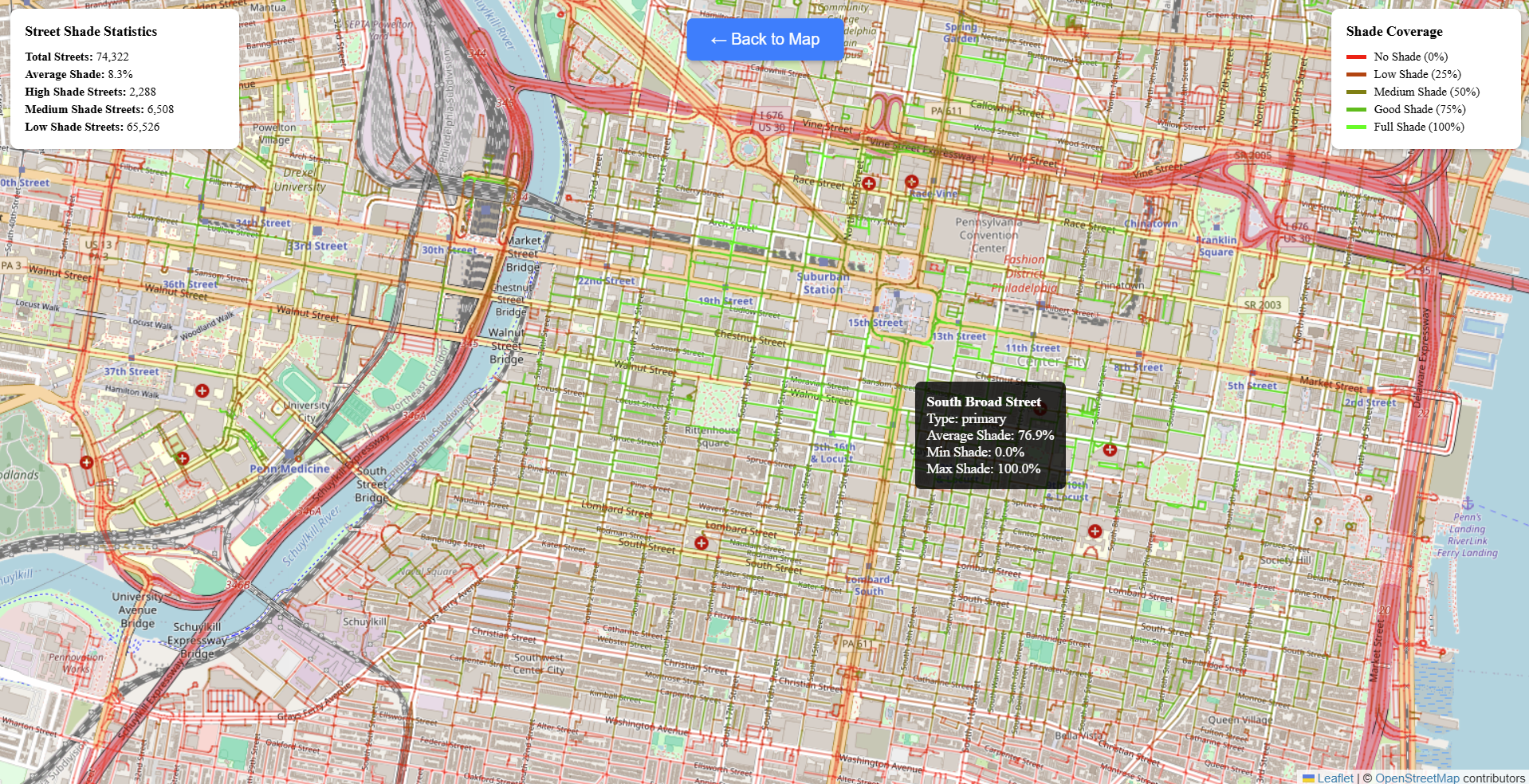Click the Franklin Square map label

point(1217,246)
